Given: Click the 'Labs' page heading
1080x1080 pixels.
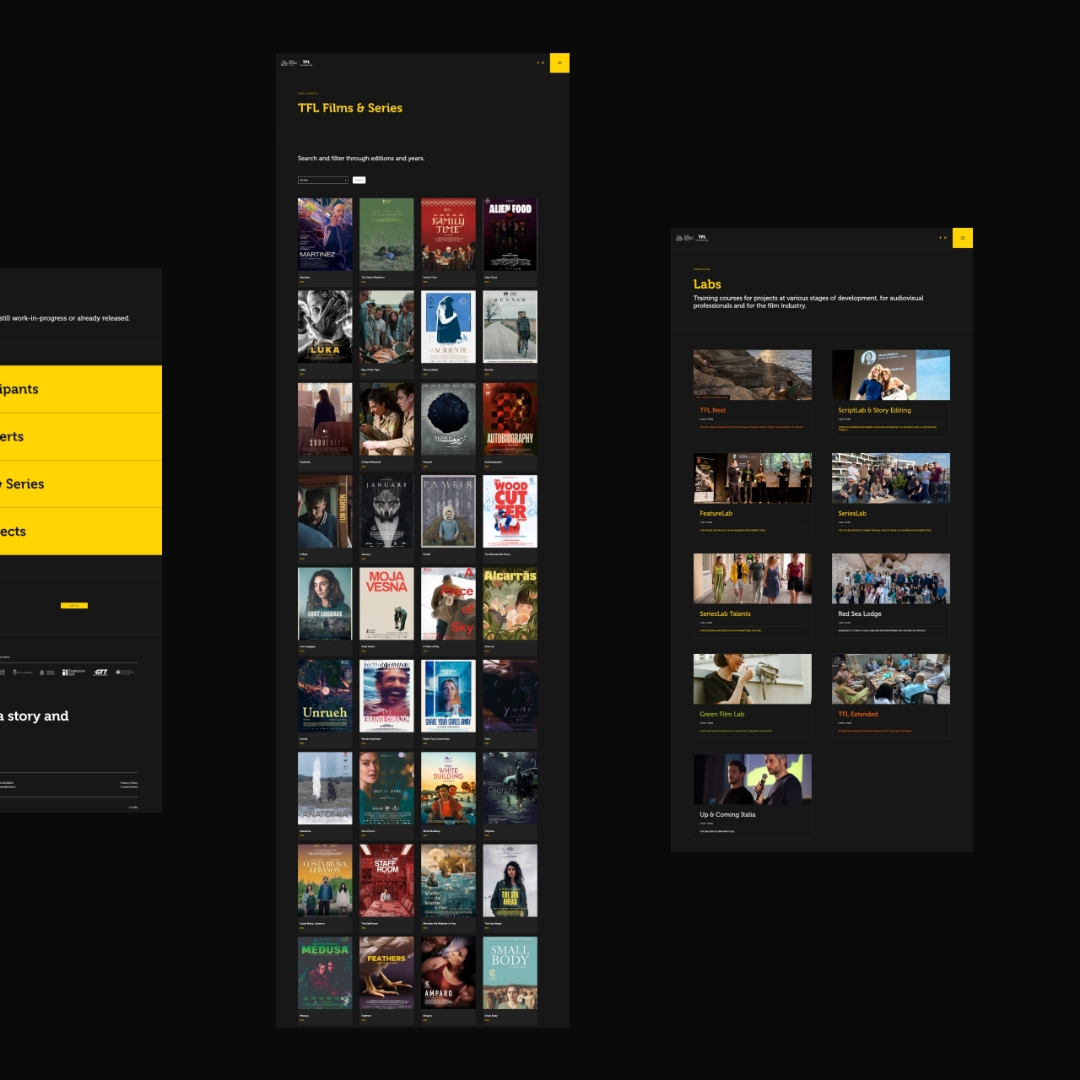Looking at the screenshot, I should (x=707, y=284).
